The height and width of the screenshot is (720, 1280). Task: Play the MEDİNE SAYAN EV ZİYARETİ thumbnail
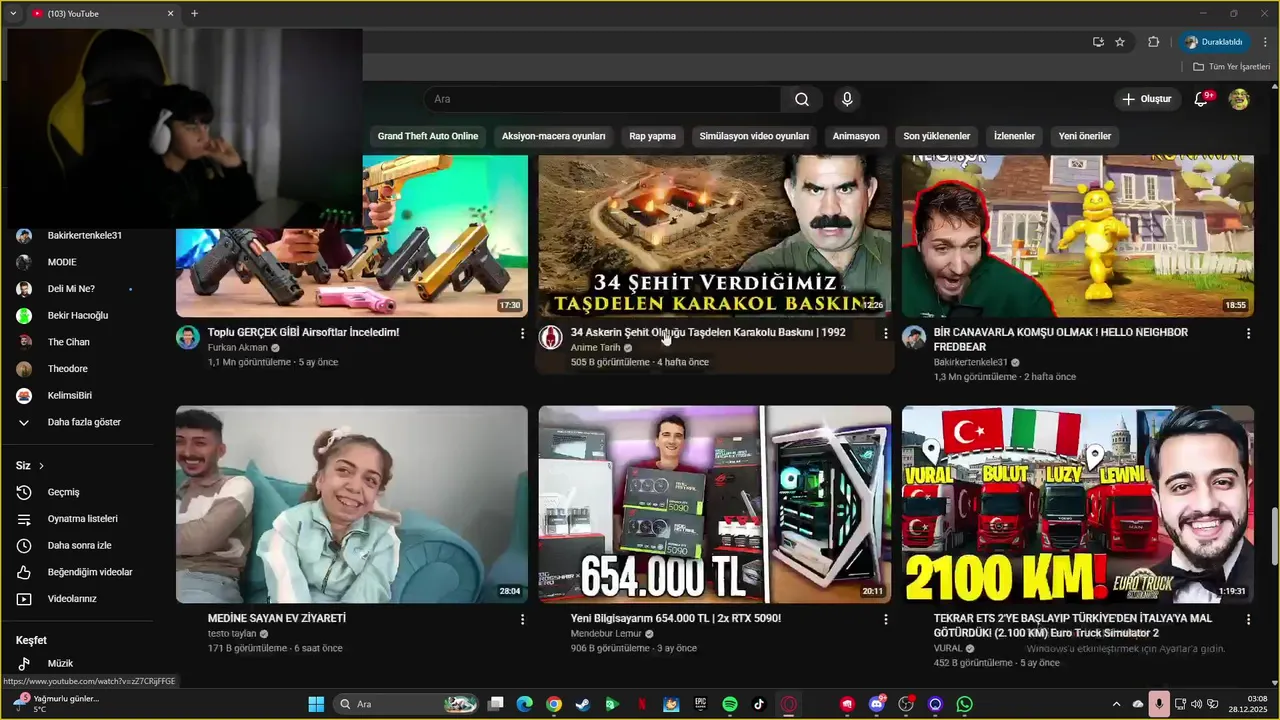click(352, 504)
